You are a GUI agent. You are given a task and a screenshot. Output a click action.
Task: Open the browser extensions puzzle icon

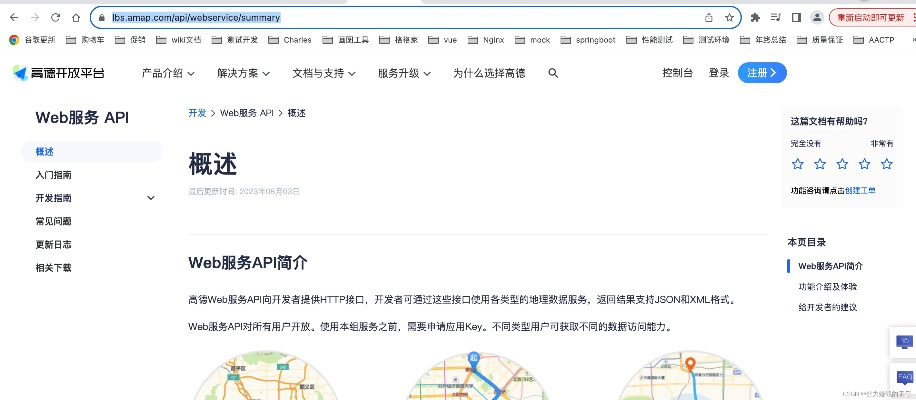point(755,17)
